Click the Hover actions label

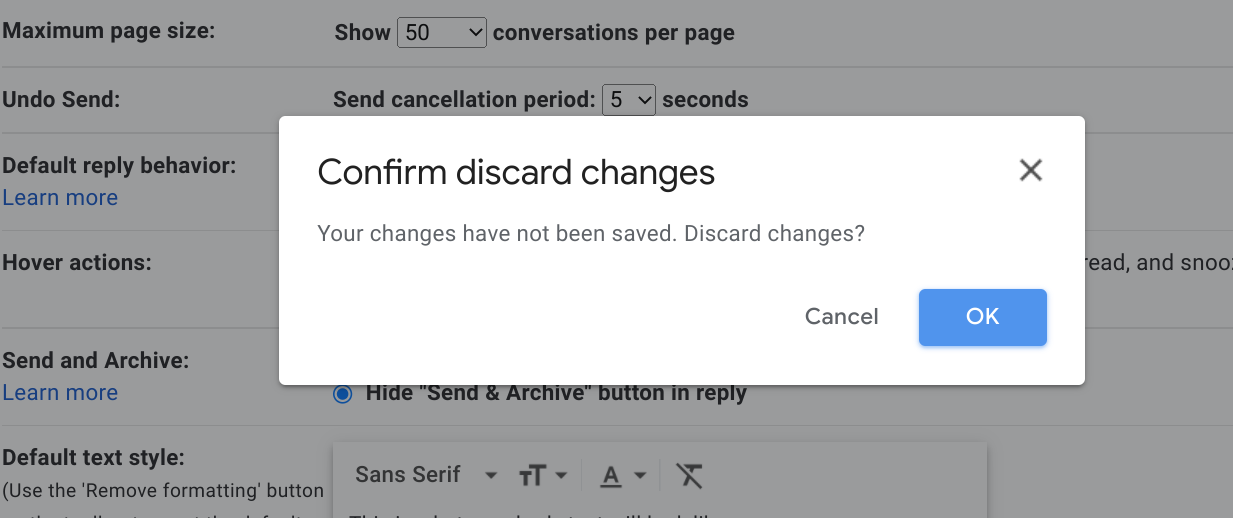(x=77, y=263)
